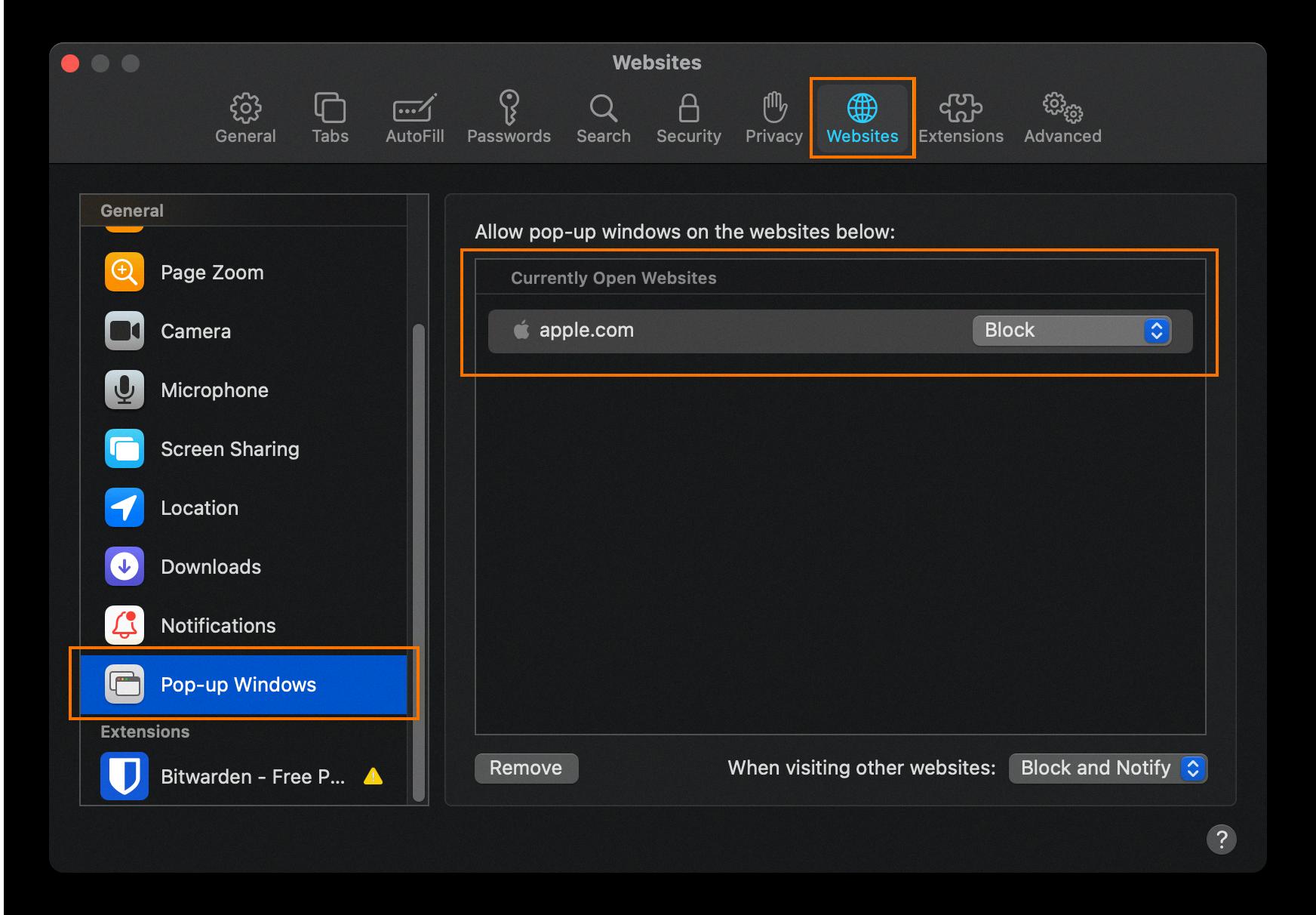Open Advanced preferences
The image size is (1316, 915).
click(1062, 117)
